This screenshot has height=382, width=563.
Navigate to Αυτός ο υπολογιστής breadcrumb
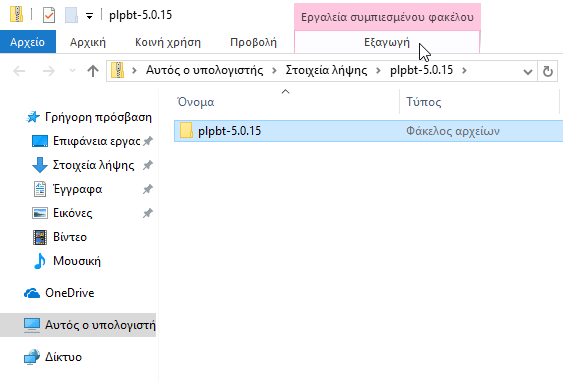pos(204,70)
